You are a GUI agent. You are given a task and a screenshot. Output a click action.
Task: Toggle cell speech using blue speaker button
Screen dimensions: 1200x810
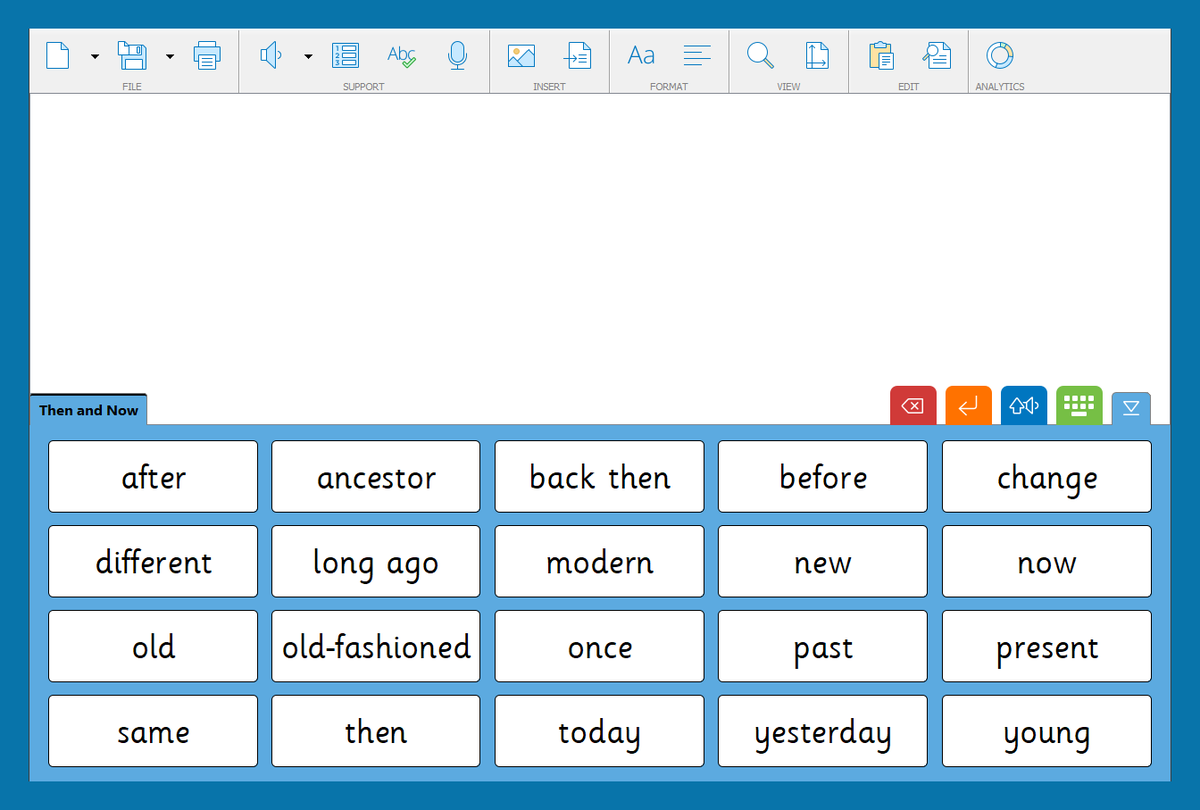[1024, 406]
